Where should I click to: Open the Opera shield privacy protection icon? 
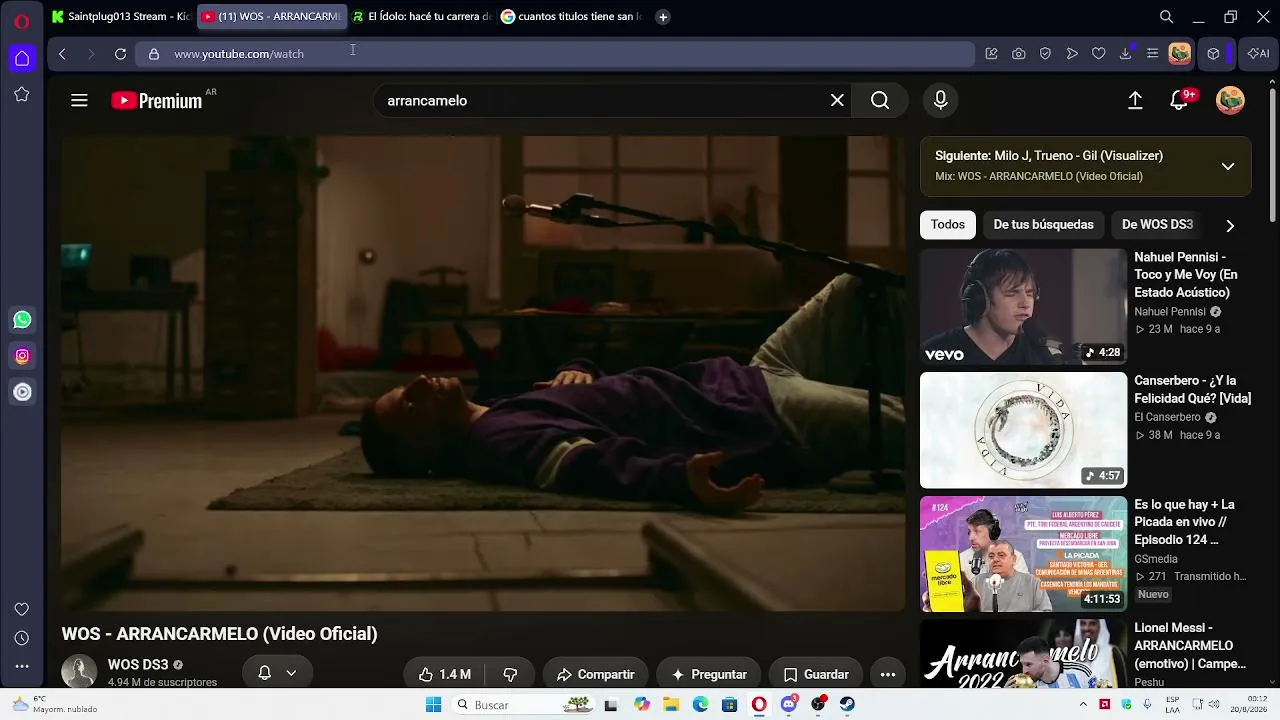coord(1045,54)
